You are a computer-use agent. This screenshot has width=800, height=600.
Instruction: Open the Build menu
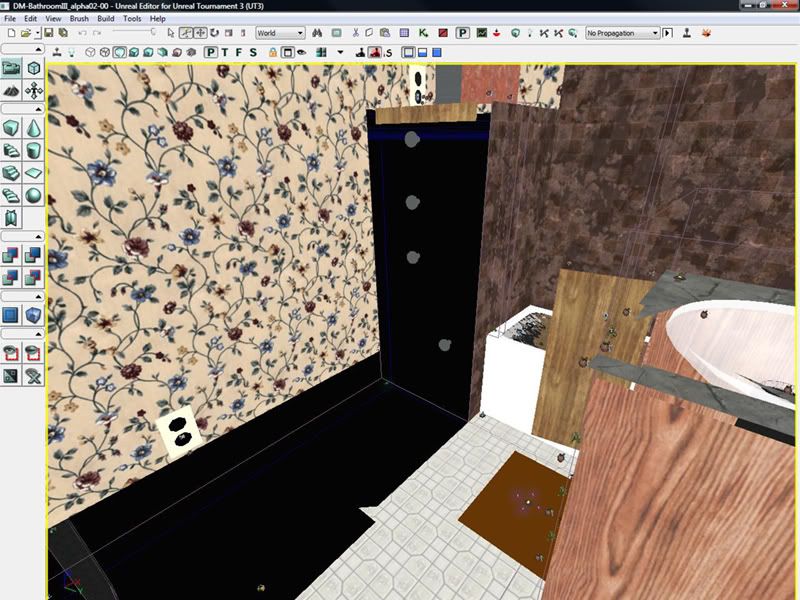[105, 19]
